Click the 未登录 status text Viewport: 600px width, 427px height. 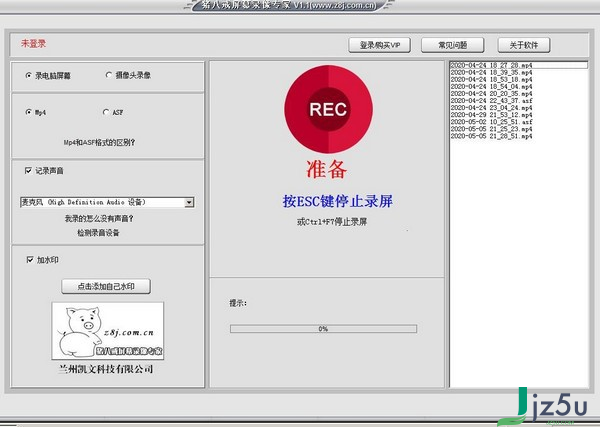[33, 44]
